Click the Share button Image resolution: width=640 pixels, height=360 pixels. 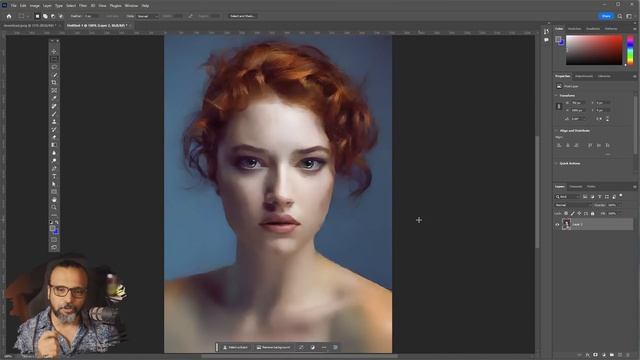tap(606, 16)
